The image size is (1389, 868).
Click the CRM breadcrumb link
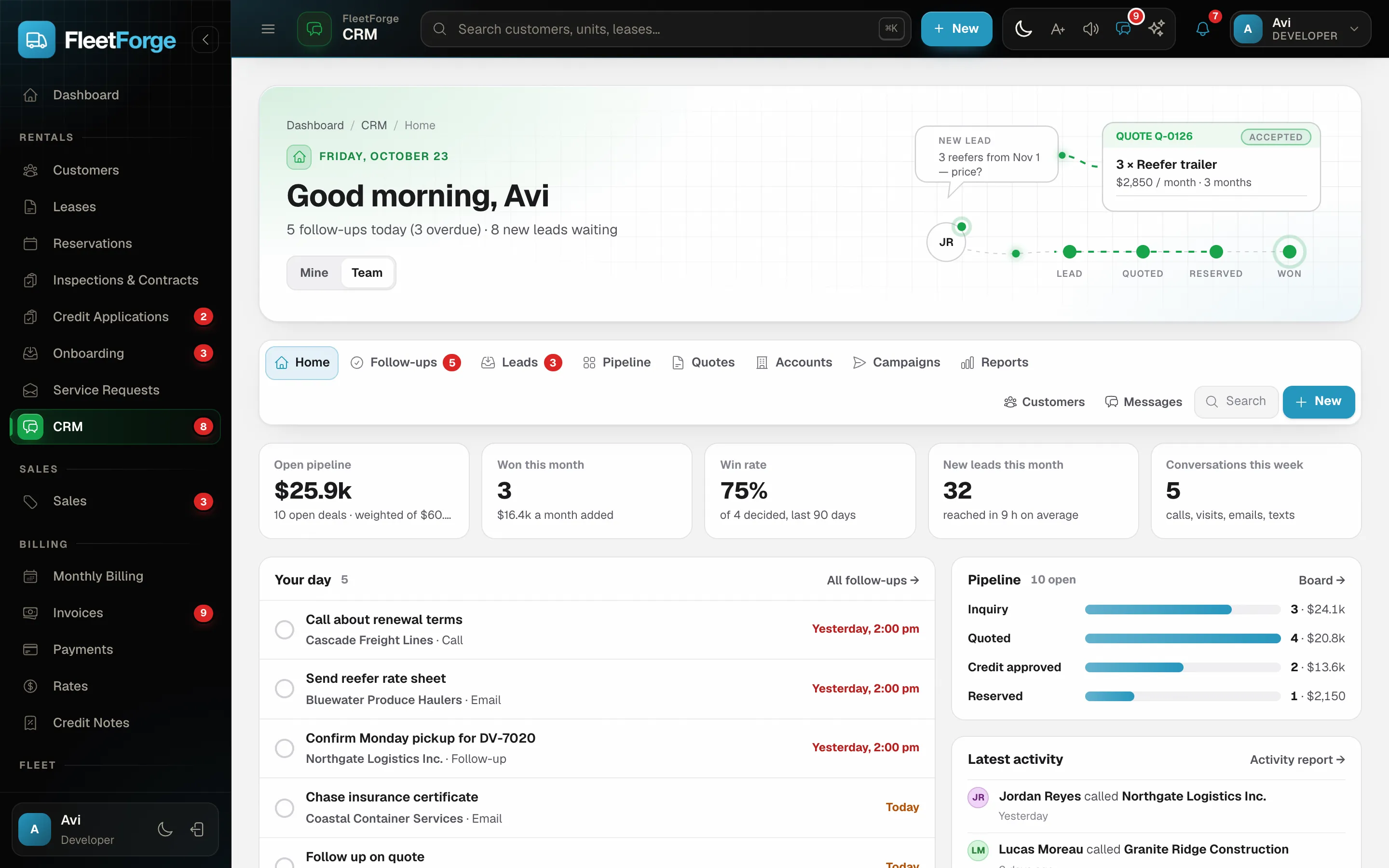pos(374,125)
